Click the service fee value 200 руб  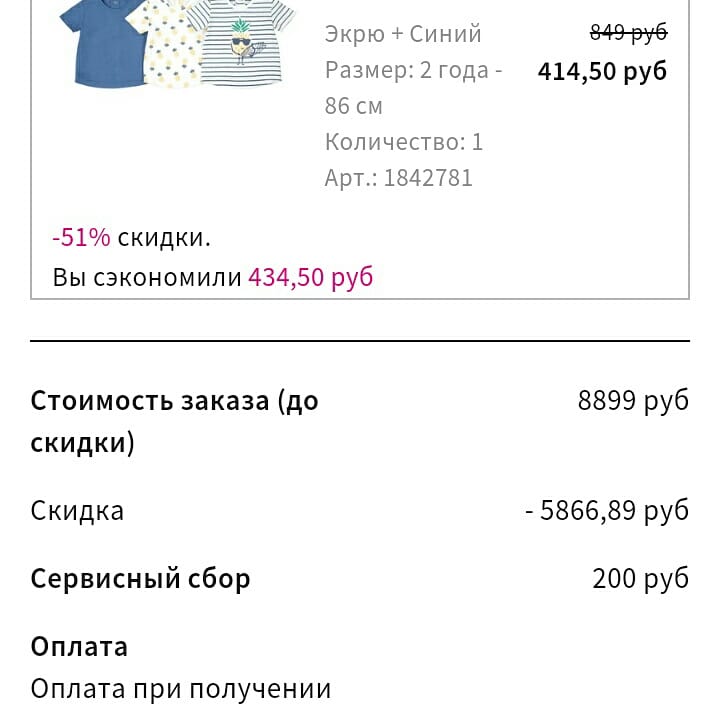640,579
